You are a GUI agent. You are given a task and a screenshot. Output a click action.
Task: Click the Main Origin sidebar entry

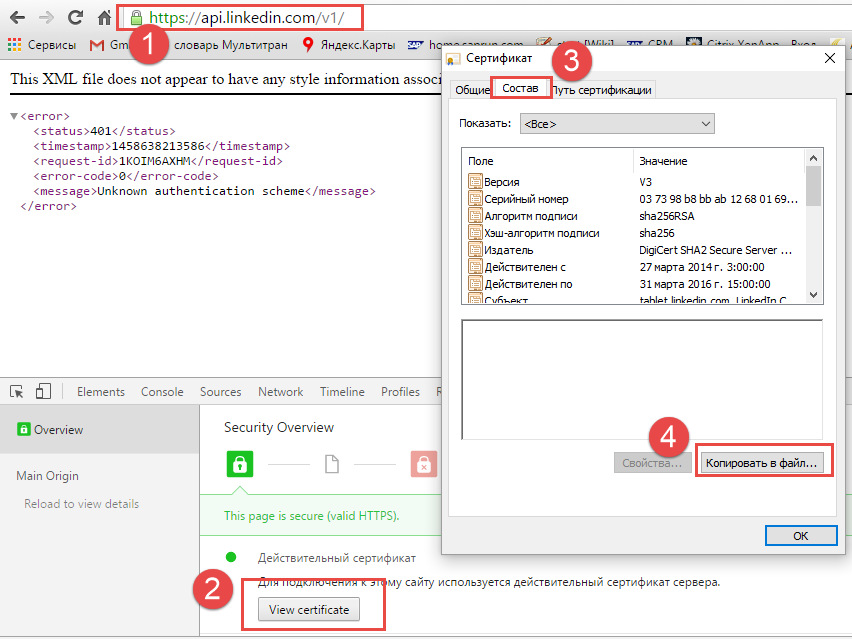coord(47,476)
